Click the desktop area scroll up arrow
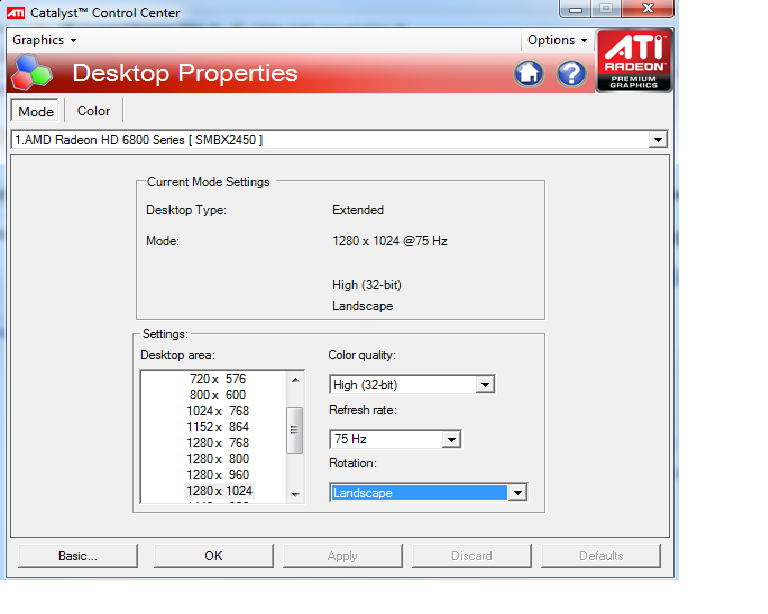The height and width of the screenshot is (614, 768). [x=295, y=380]
